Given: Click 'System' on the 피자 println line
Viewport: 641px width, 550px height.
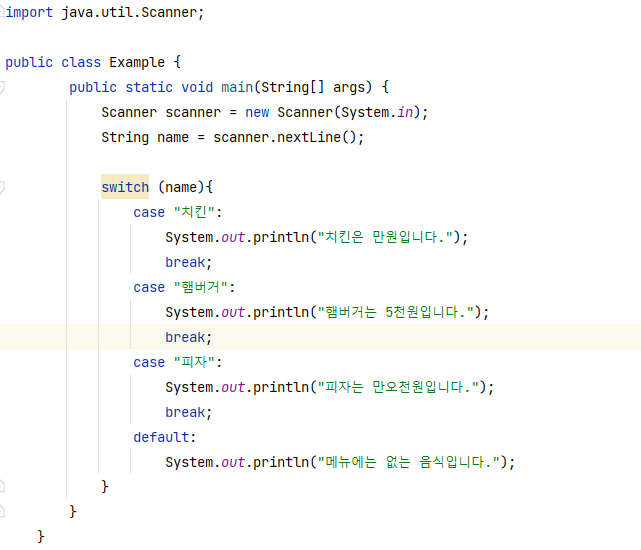Looking at the screenshot, I should click(189, 387).
